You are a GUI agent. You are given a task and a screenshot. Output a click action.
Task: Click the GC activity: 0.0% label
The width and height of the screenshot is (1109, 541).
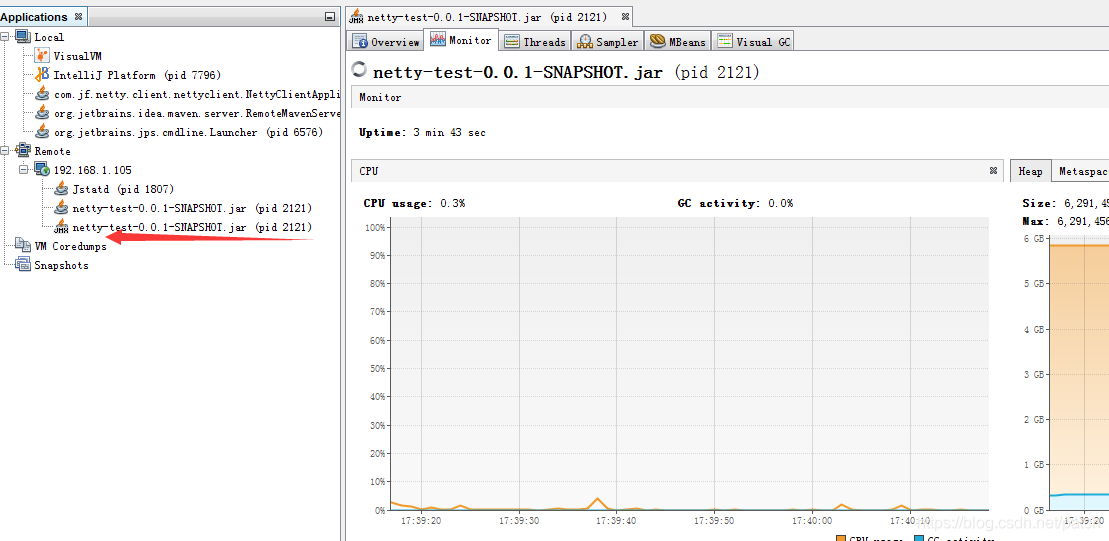pyautogui.click(x=736, y=203)
